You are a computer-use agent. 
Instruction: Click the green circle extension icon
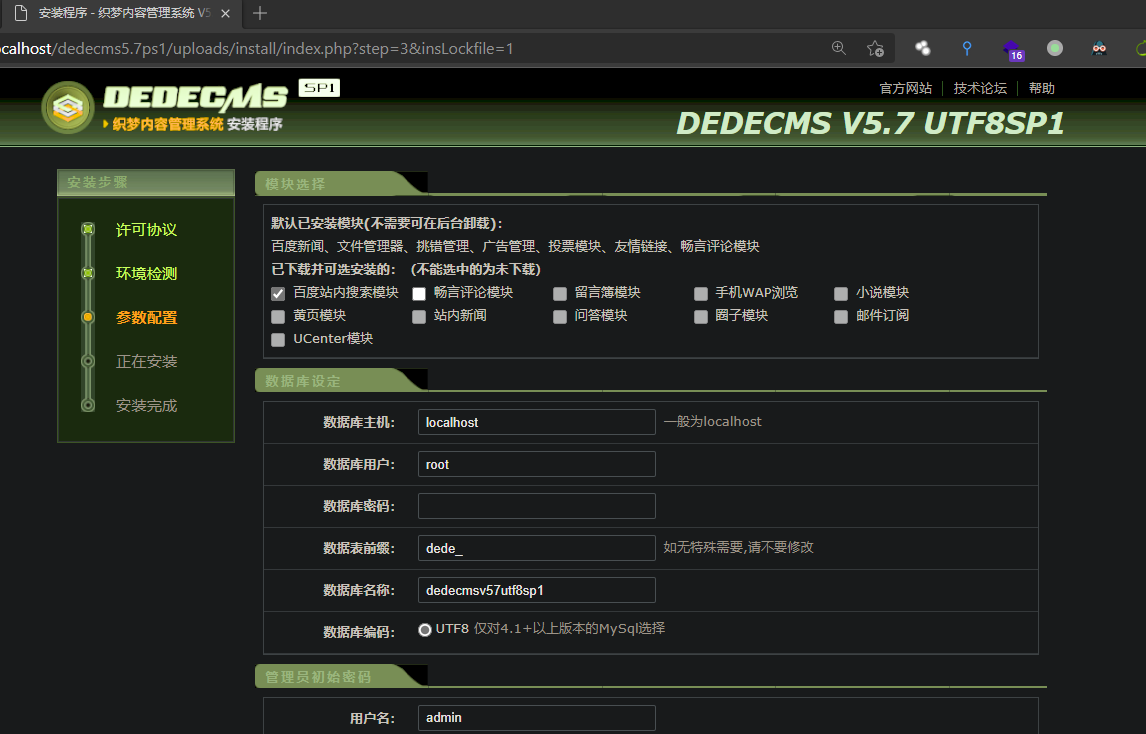[1054, 47]
